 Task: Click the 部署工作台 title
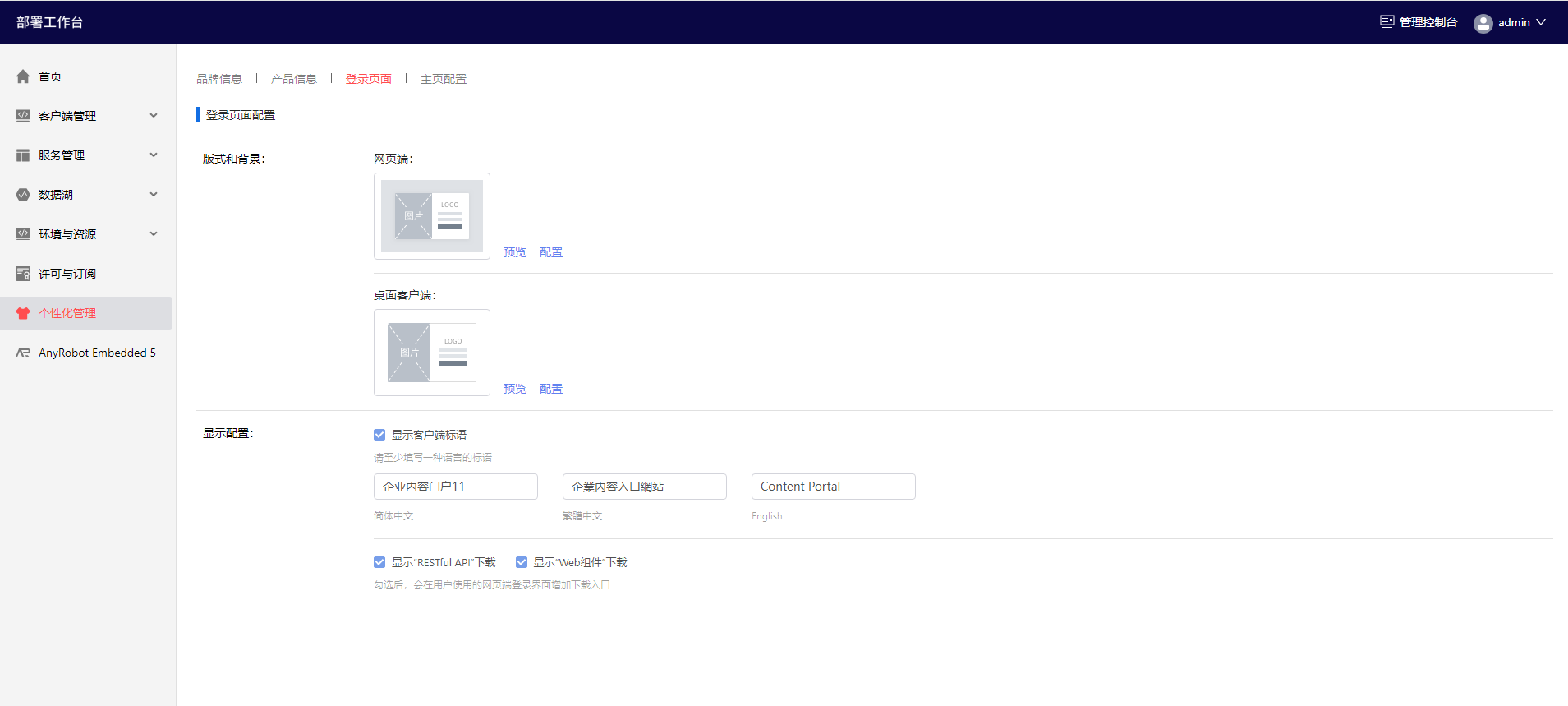(50, 22)
